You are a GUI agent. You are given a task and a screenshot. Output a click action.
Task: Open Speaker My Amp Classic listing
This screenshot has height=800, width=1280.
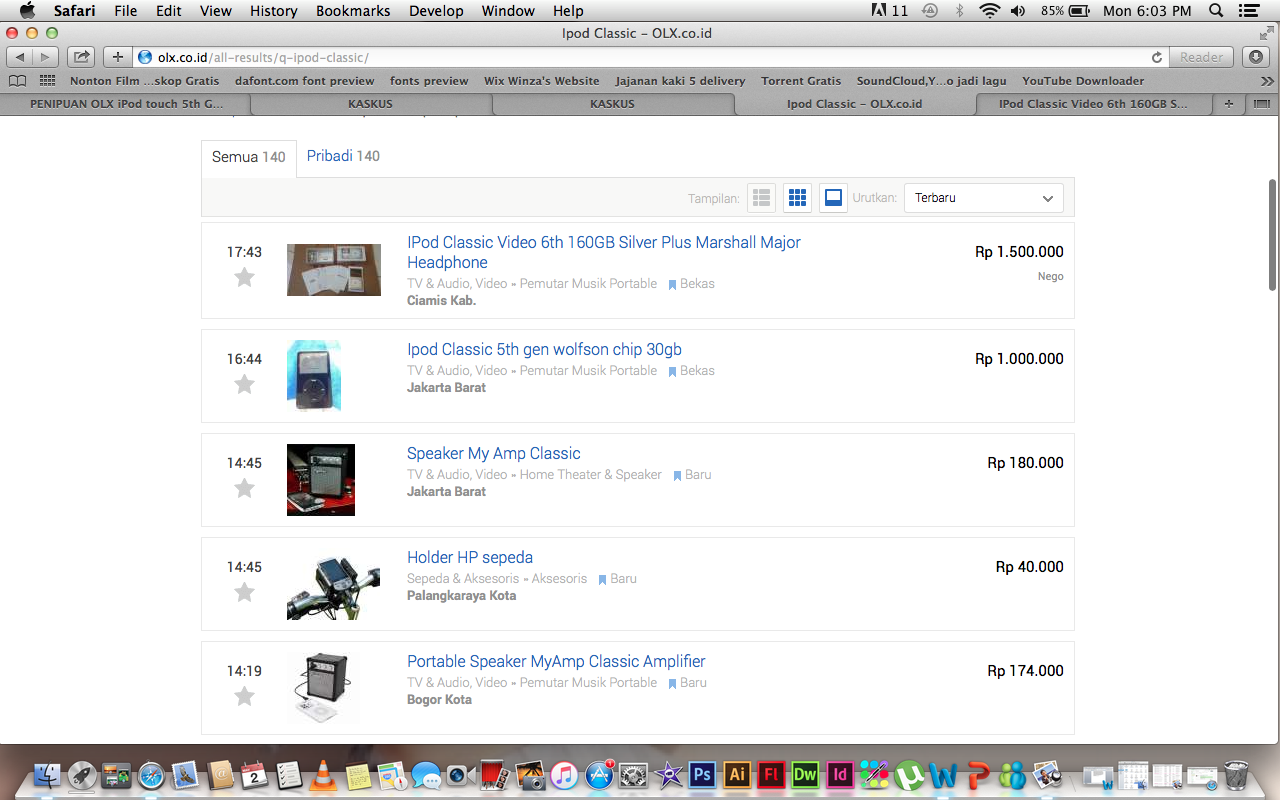[x=493, y=453]
